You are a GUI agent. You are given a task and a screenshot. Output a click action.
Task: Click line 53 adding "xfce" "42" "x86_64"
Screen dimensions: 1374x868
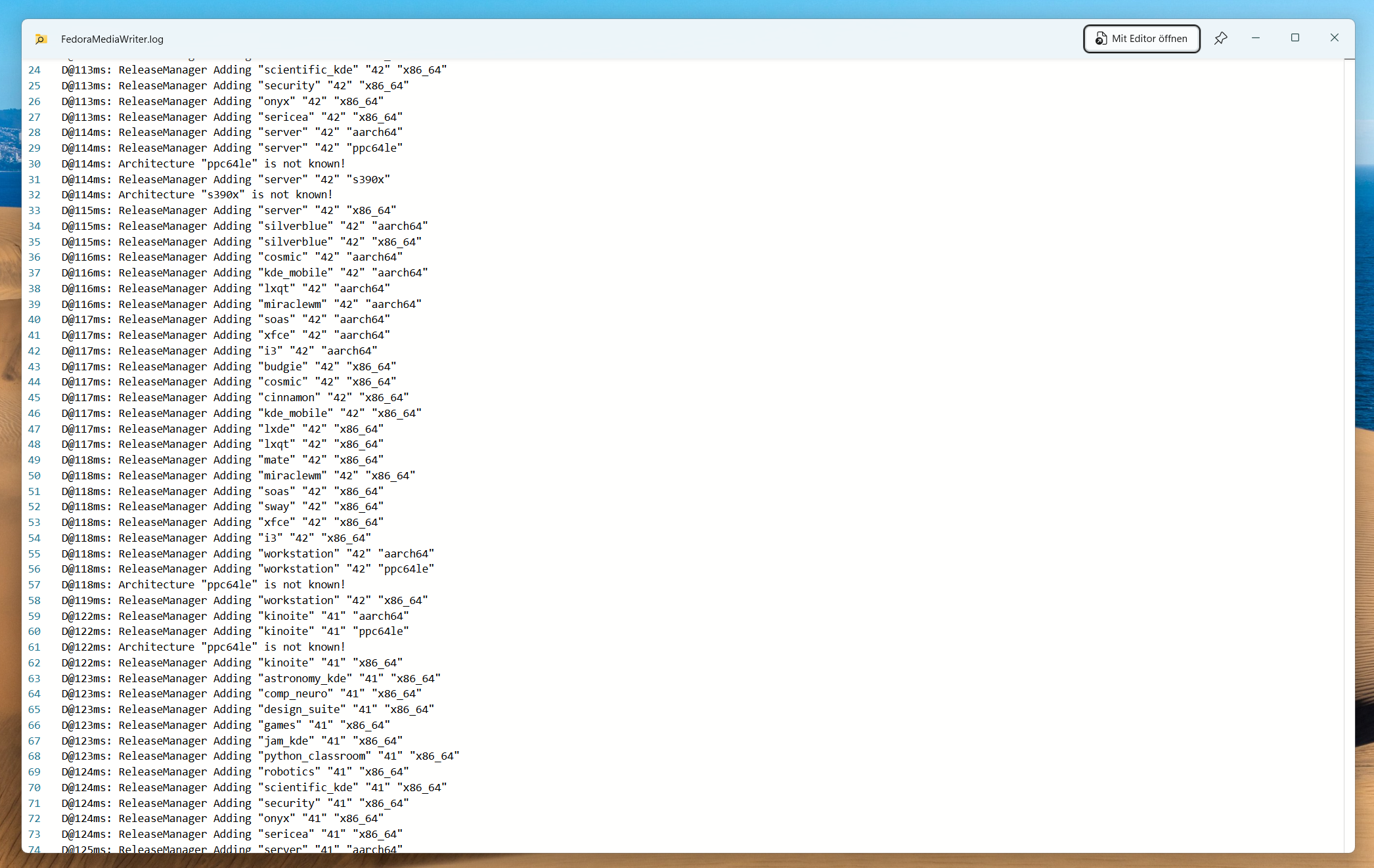(223, 523)
